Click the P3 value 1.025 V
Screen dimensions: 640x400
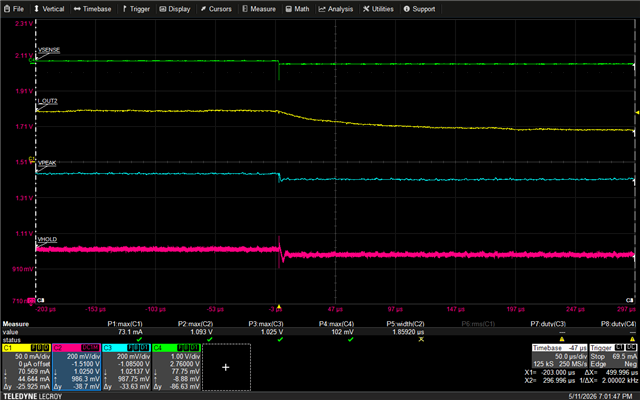click(x=272, y=332)
